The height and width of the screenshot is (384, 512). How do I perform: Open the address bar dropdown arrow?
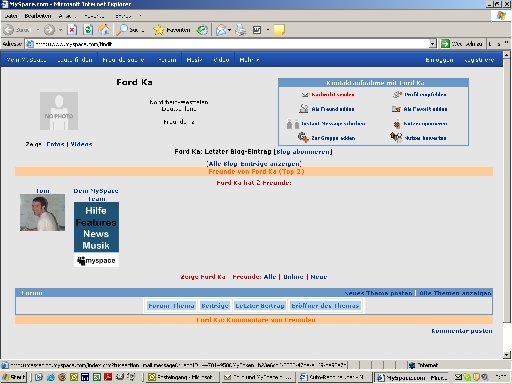433,44
